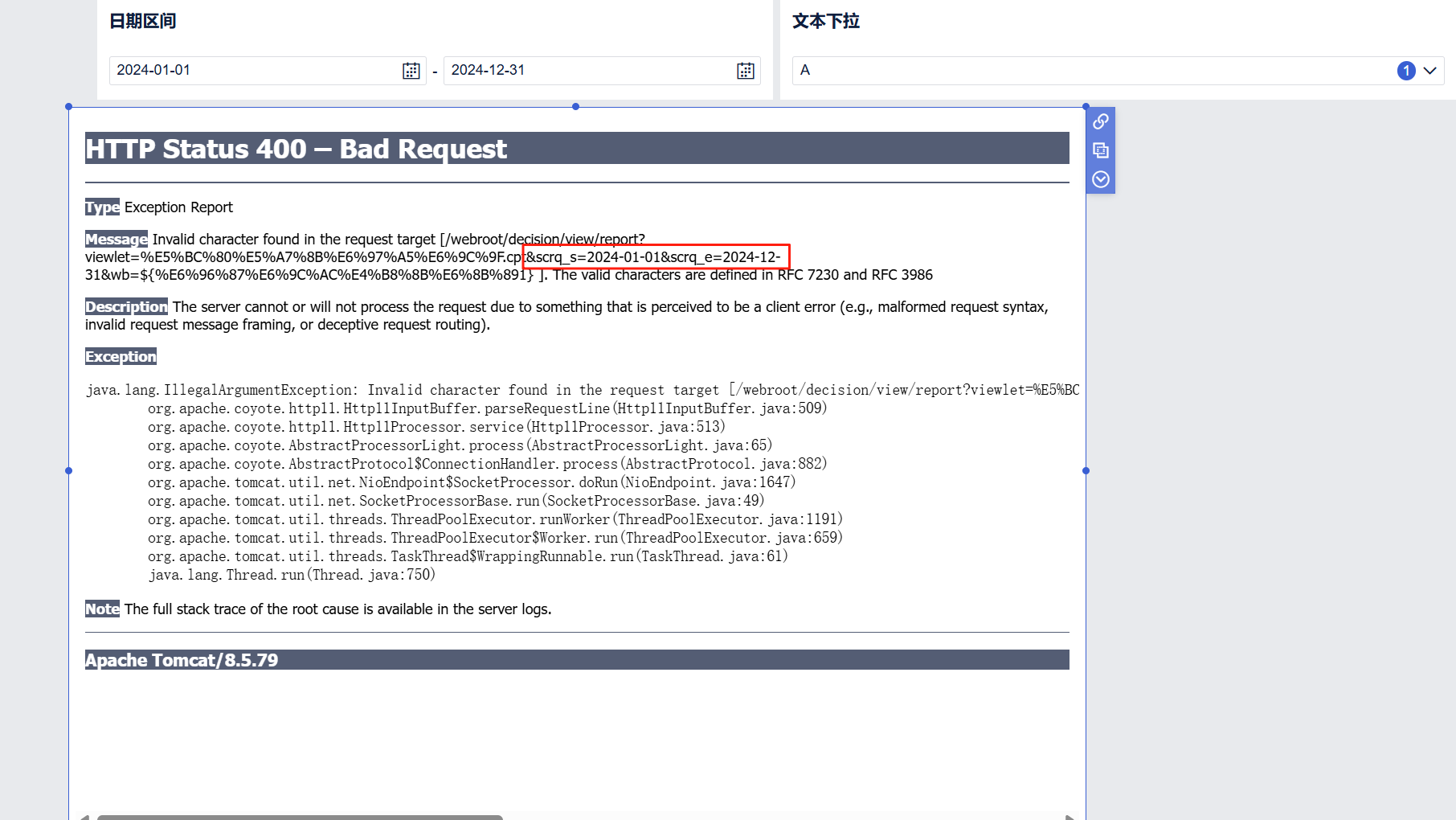Click the HTTP Status 400 – Bad Request heading
Viewport: 1456px width, 820px height.
click(x=296, y=149)
